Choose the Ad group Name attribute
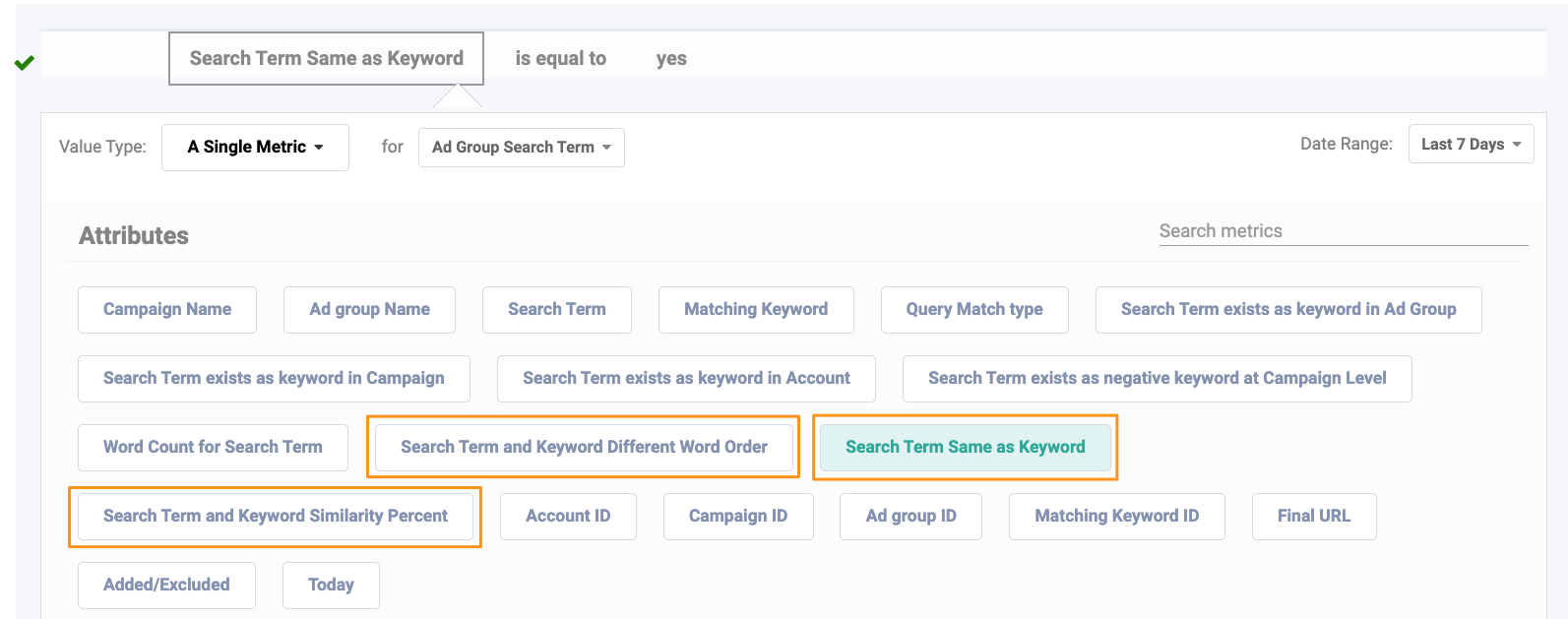 click(x=369, y=310)
